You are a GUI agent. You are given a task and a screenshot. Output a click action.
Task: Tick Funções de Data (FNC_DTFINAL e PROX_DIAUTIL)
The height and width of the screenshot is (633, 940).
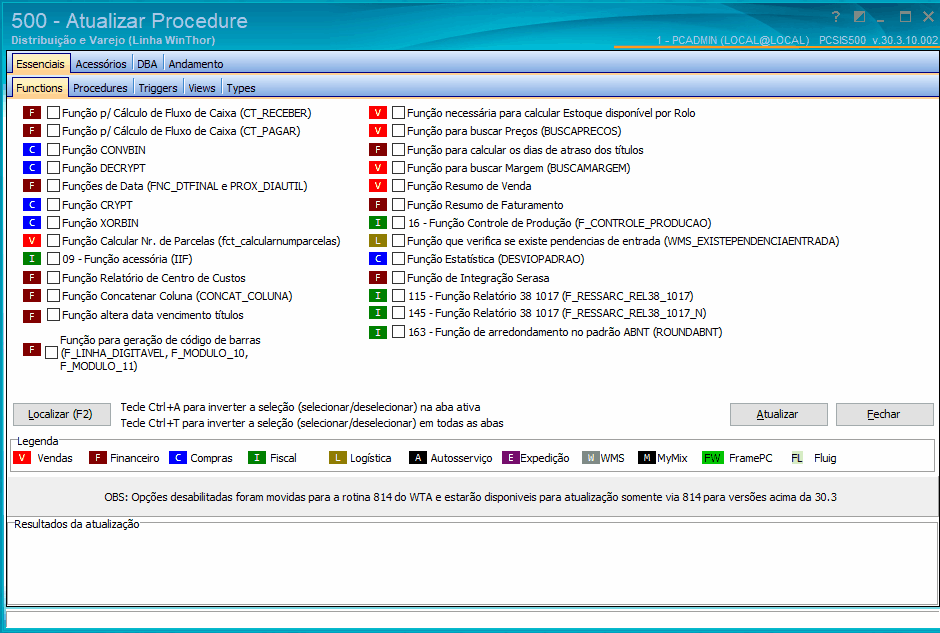(x=53, y=186)
